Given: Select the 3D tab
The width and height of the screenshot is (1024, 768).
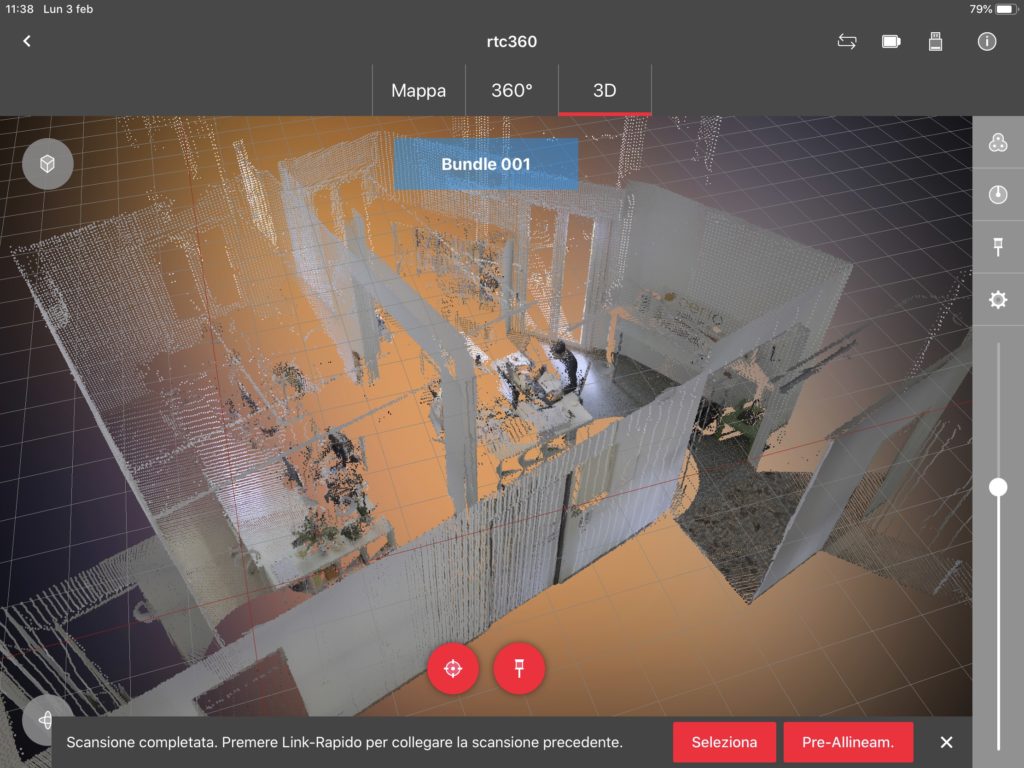Looking at the screenshot, I should tap(605, 90).
